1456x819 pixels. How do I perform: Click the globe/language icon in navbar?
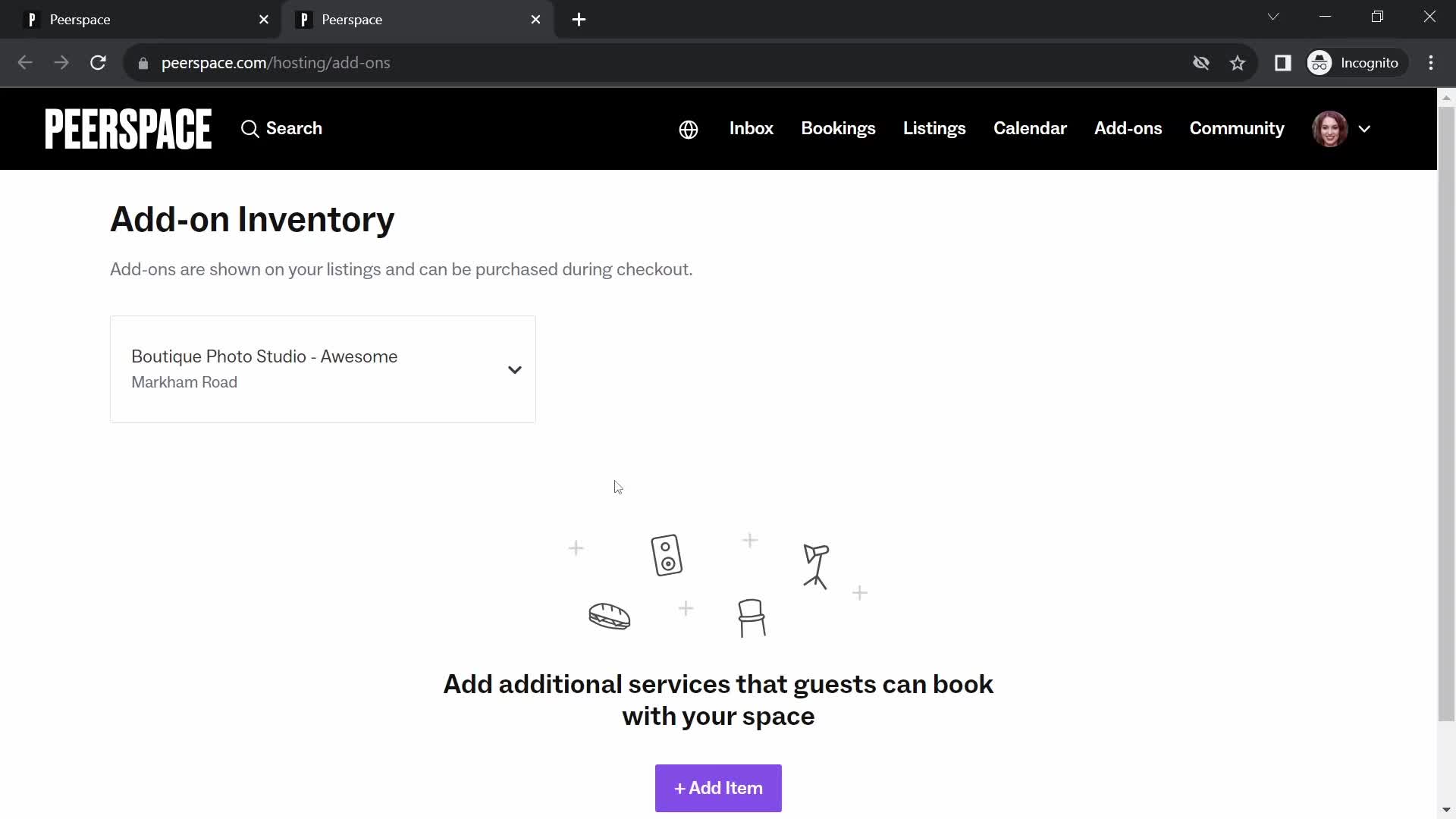coord(688,129)
